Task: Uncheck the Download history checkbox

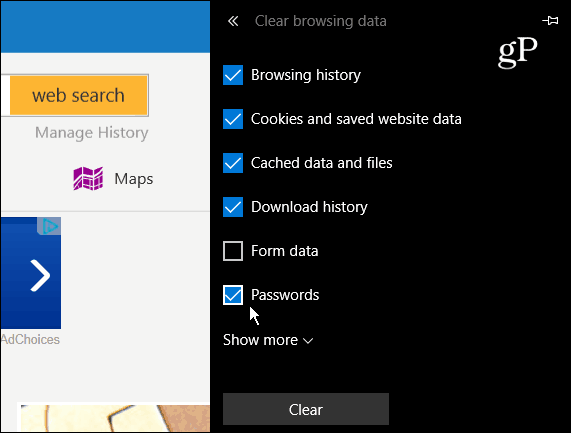Action: click(233, 207)
